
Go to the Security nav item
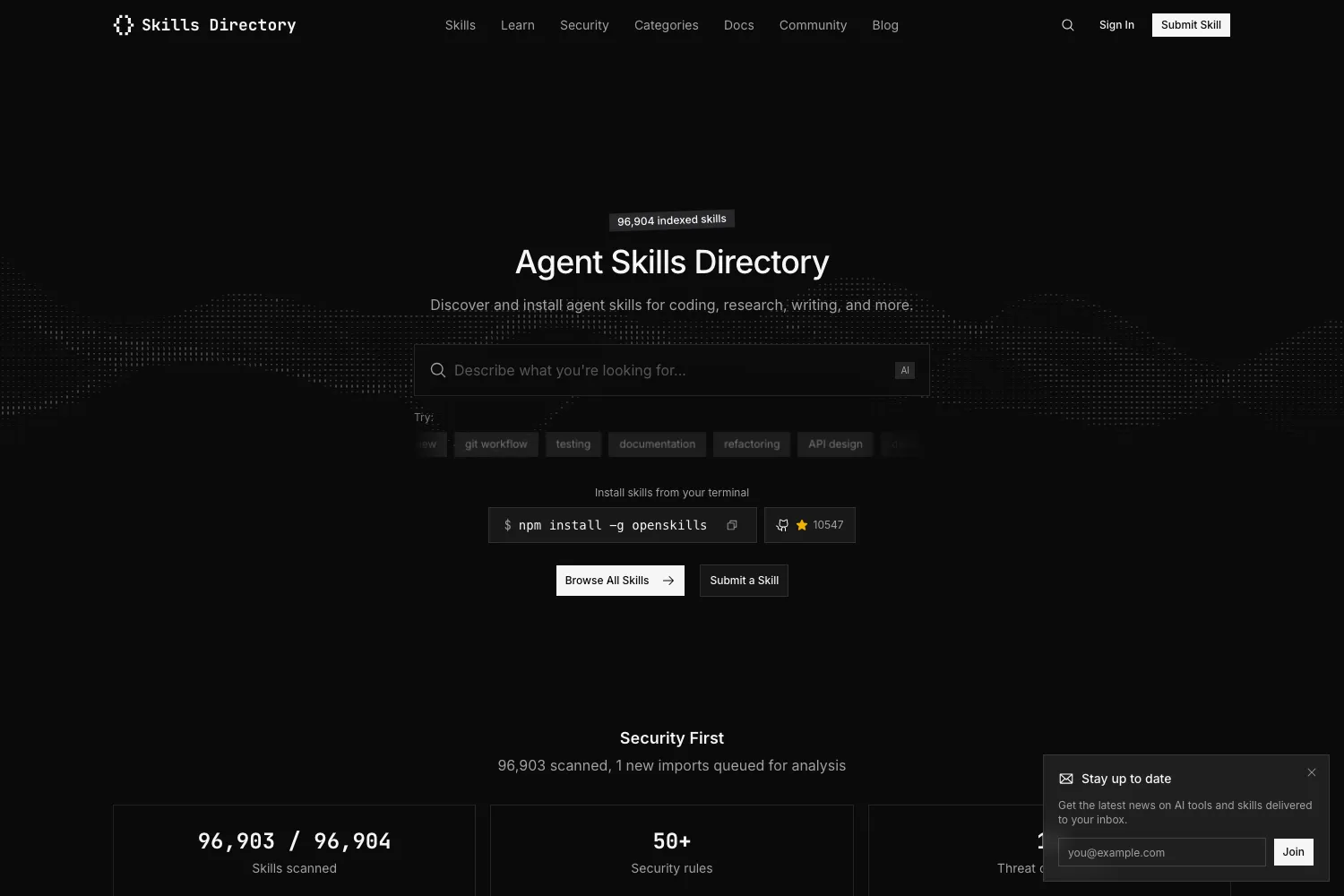[584, 25]
